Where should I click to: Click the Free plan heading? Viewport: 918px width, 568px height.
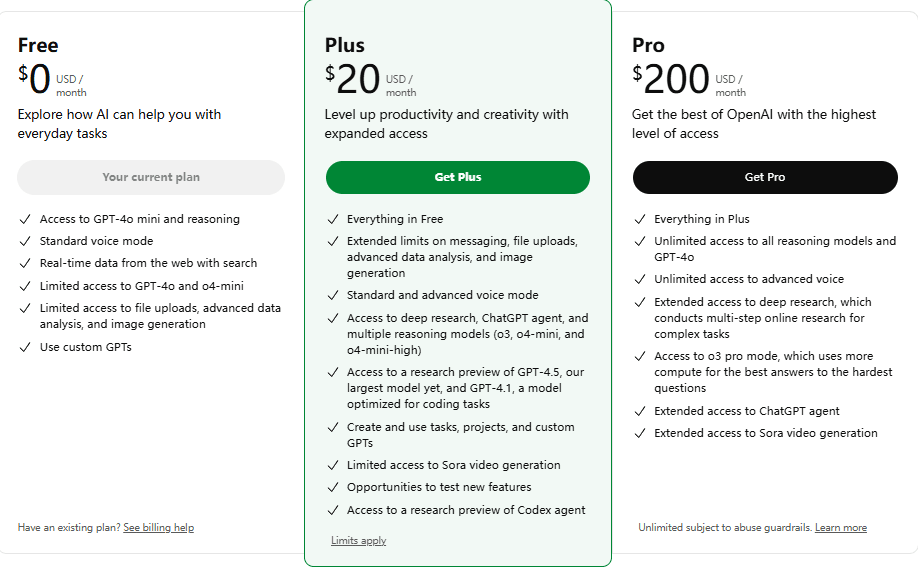coord(38,45)
